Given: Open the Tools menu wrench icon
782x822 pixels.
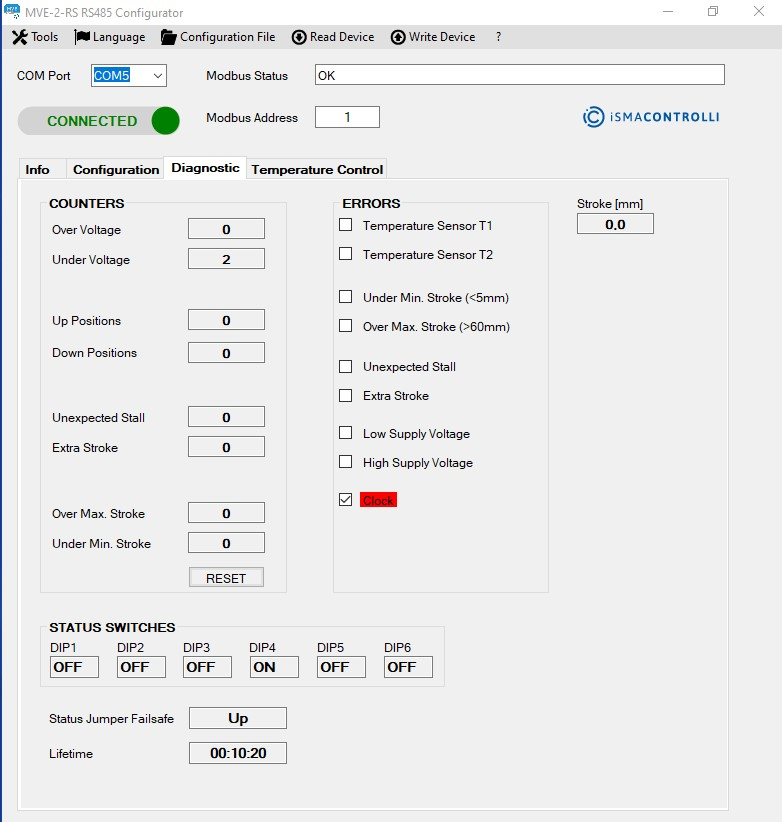Looking at the screenshot, I should click(19, 37).
